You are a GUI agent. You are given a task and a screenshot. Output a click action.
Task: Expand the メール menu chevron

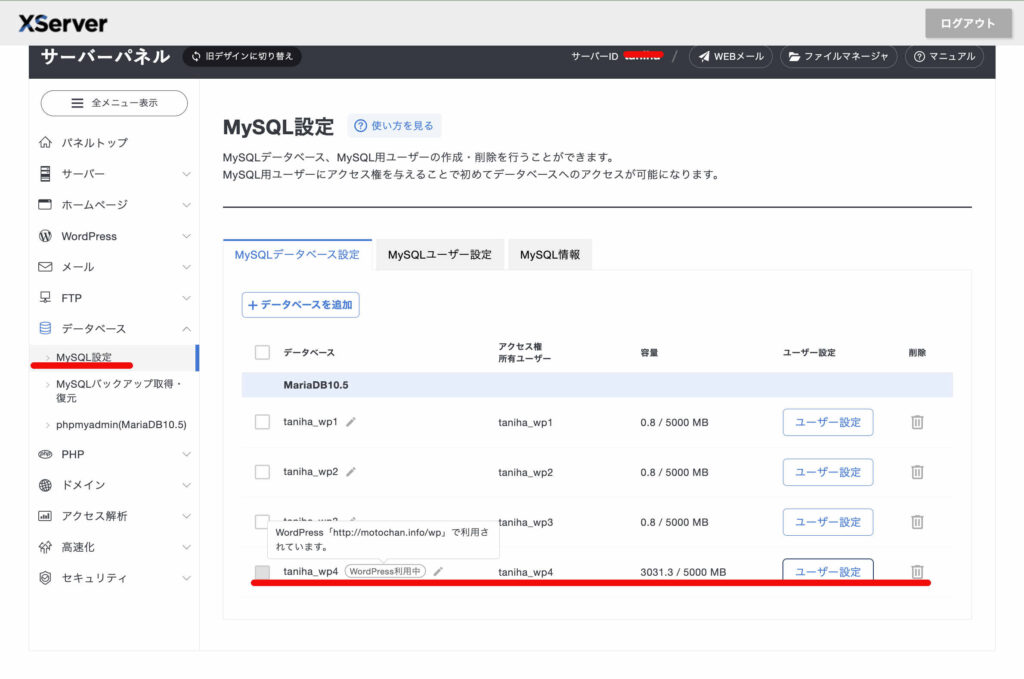click(187, 267)
